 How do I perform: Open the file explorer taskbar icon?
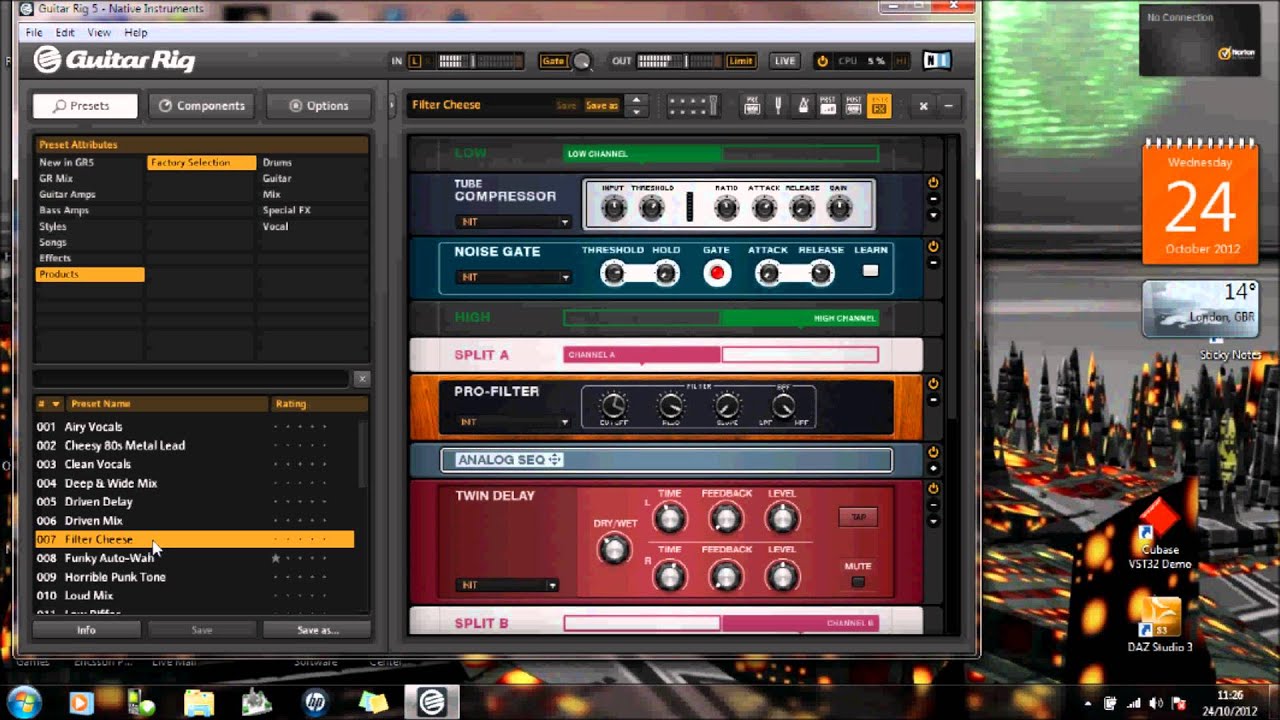click(x=198, y=703)
